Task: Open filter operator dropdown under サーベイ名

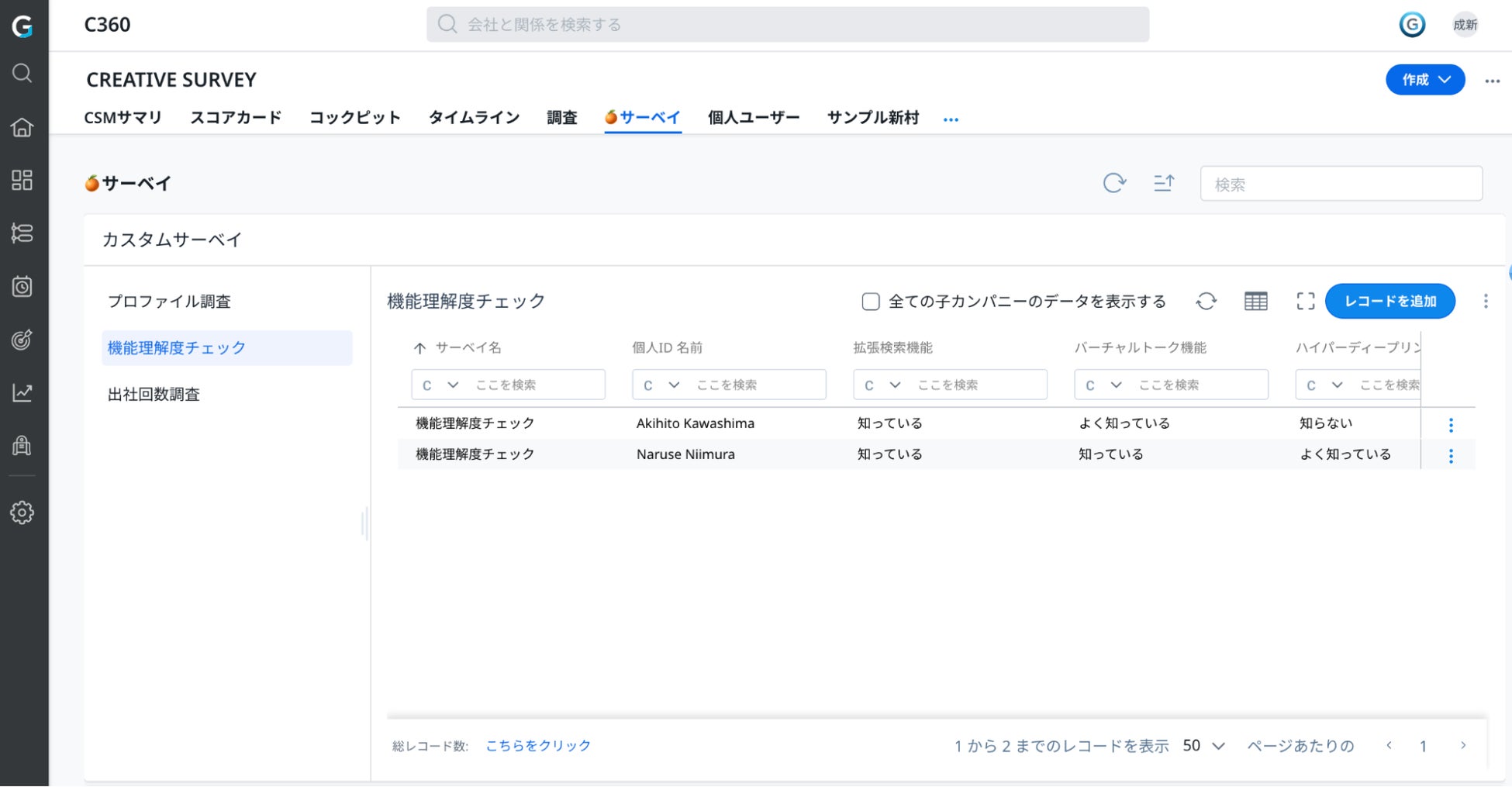Action: (x=440, y=385)
